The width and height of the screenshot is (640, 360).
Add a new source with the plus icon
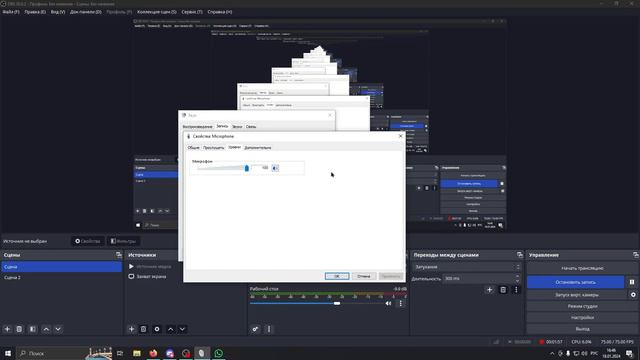coord(131,329)
